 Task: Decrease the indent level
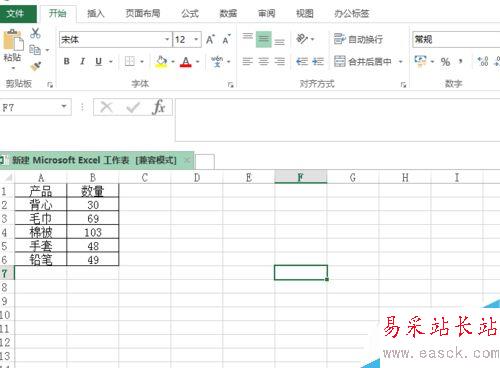[302, 61]
